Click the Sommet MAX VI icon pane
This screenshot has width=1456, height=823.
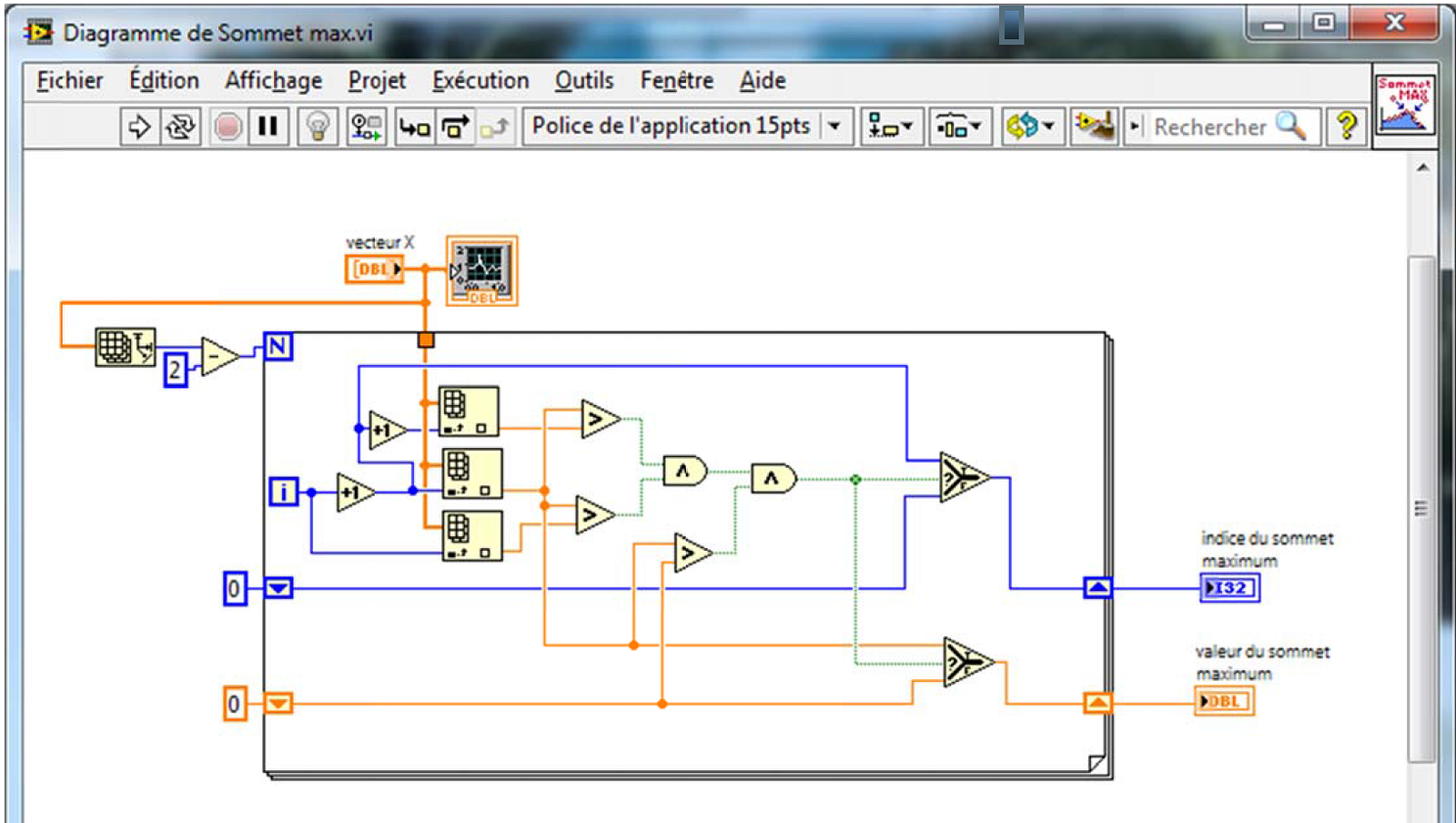(x=1404, y=105)
